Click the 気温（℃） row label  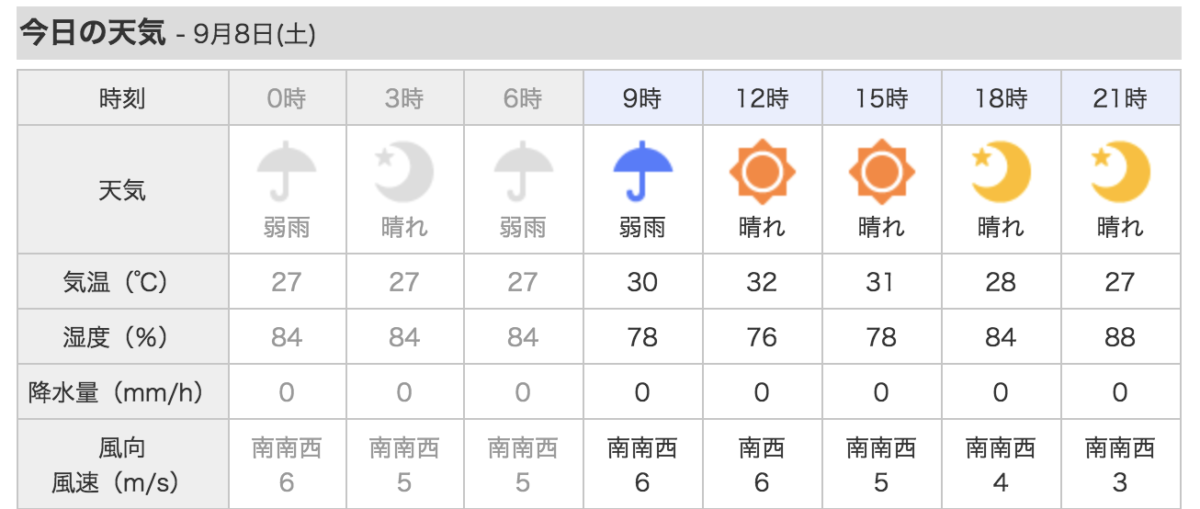123,282
